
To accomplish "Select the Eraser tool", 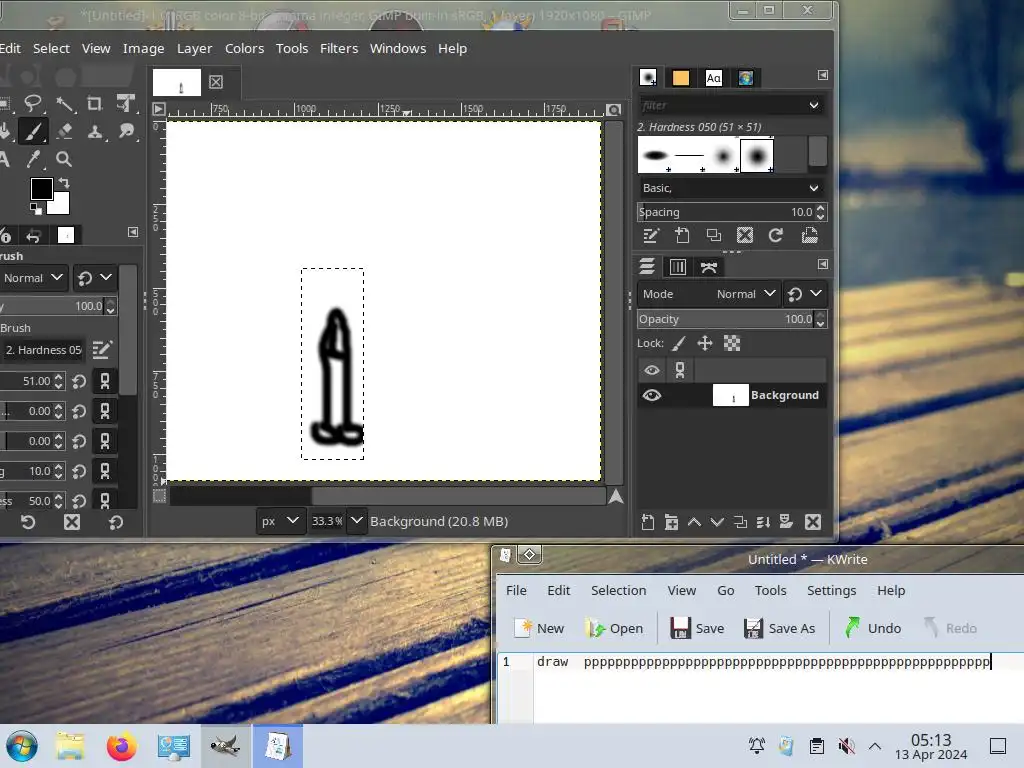I will (x=65, y=131).
